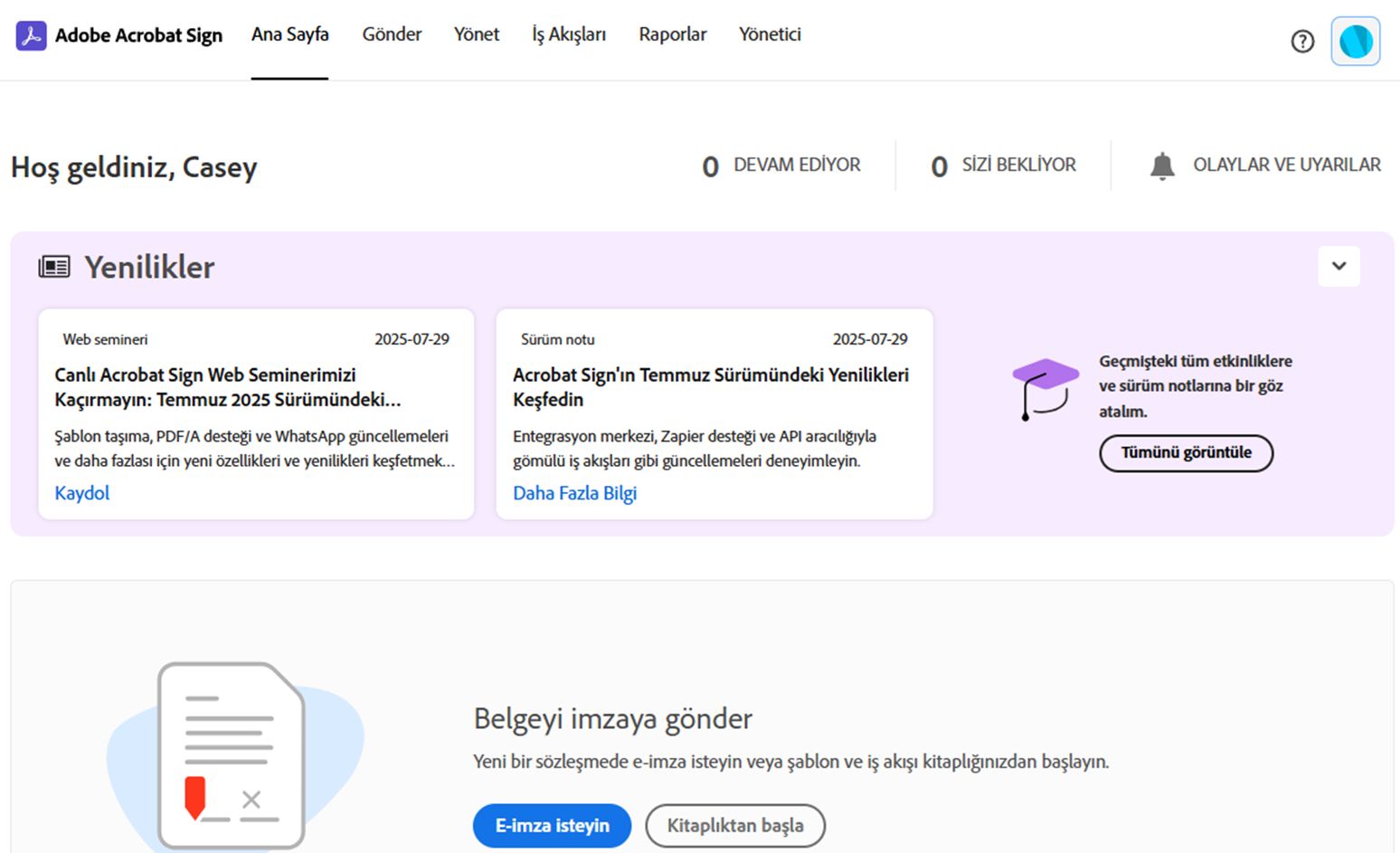Open the help question mark icon
The width and height of the screenshot is (1400, 853).
(x=1302, y=41)
